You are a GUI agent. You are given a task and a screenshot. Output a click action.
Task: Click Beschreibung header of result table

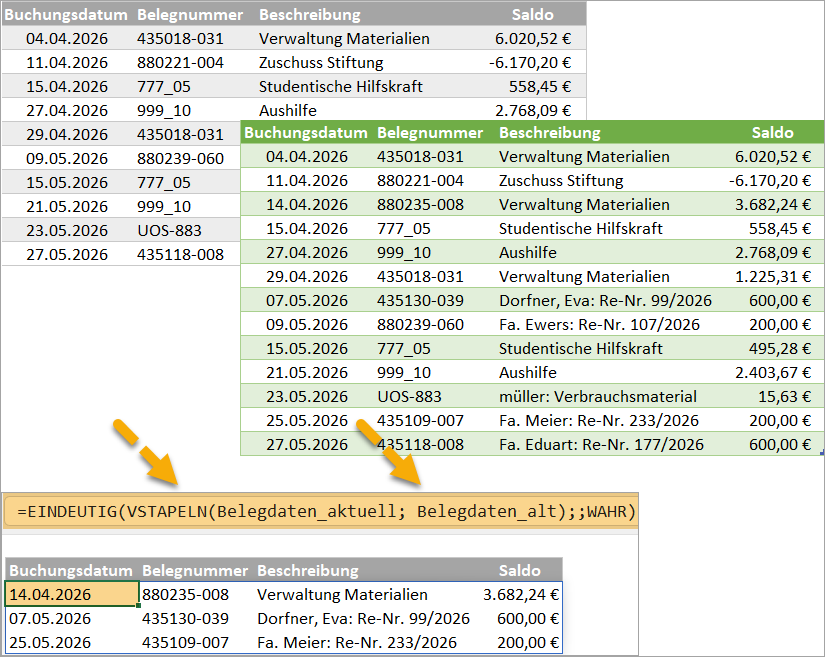coord(308,571)
